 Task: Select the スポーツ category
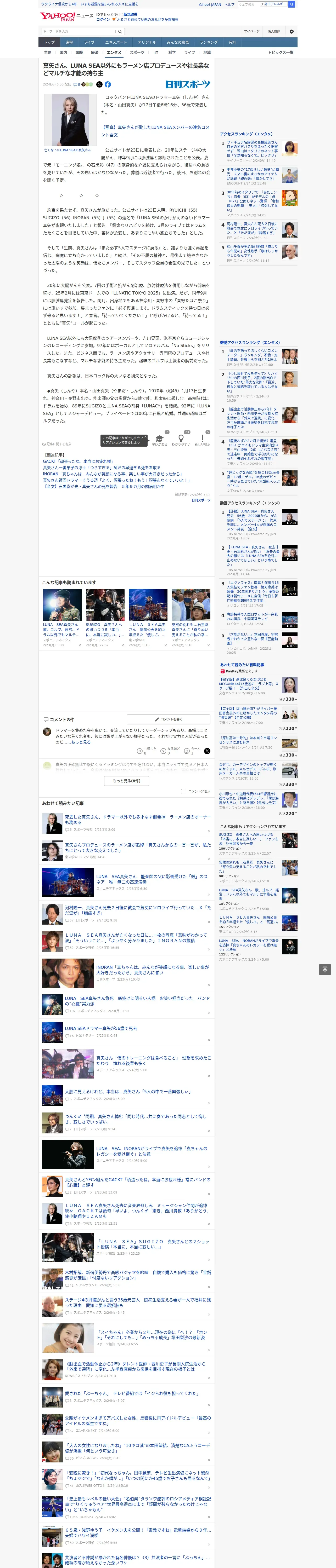pos(137,52)
